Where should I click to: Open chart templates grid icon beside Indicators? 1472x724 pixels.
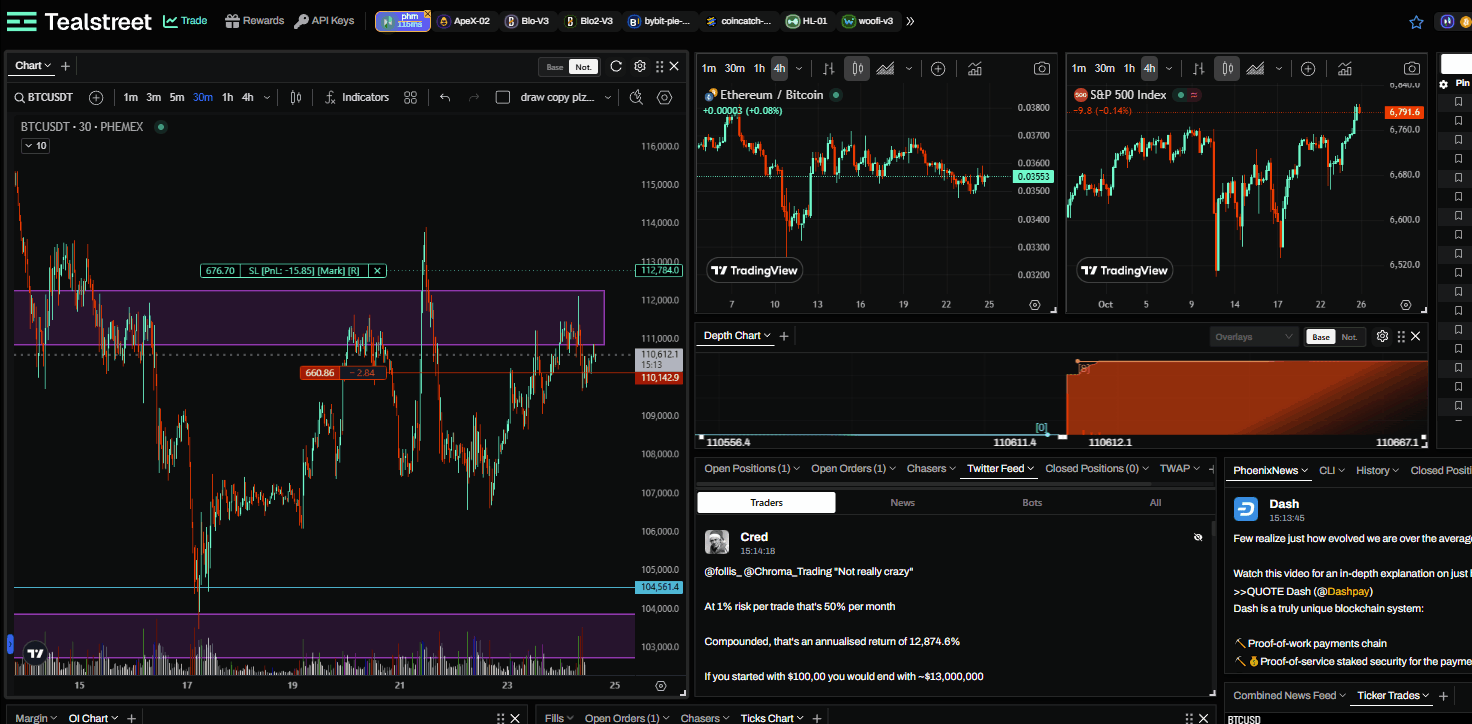click(410, 97)
